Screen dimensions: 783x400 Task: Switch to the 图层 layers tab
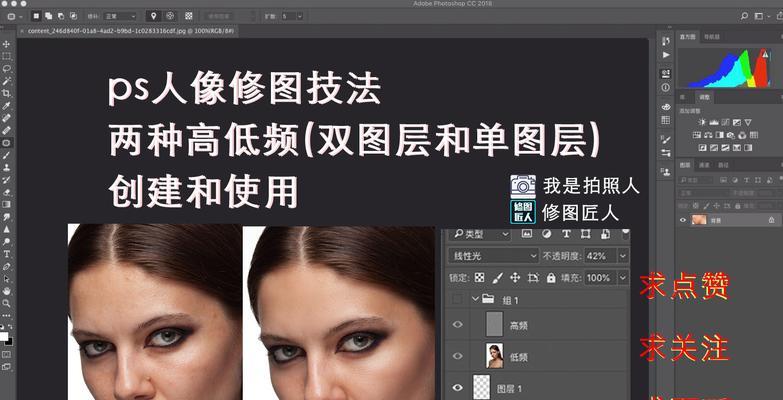[x=685, y=165]
